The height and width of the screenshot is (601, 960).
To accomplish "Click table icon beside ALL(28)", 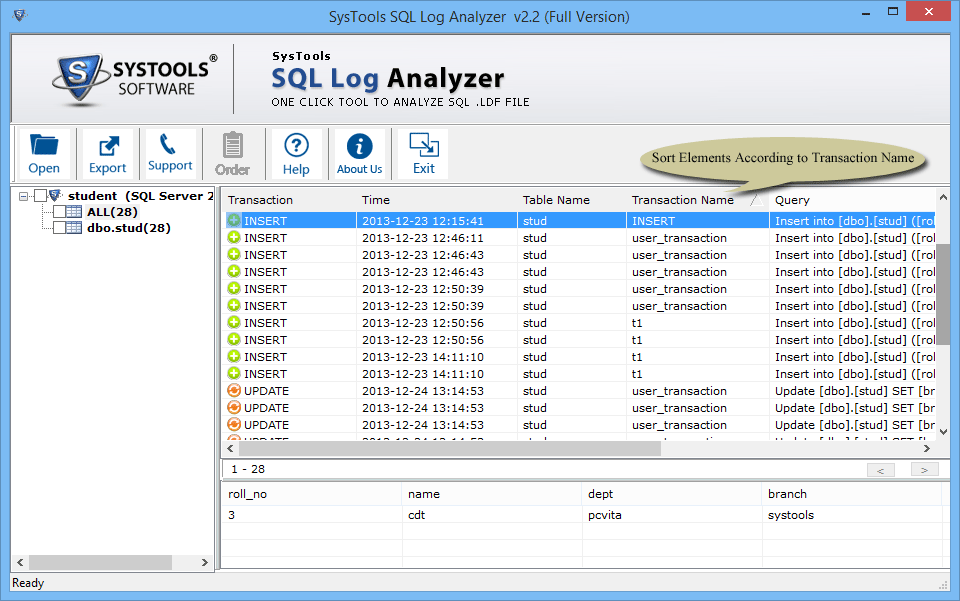I will (74, 212).
